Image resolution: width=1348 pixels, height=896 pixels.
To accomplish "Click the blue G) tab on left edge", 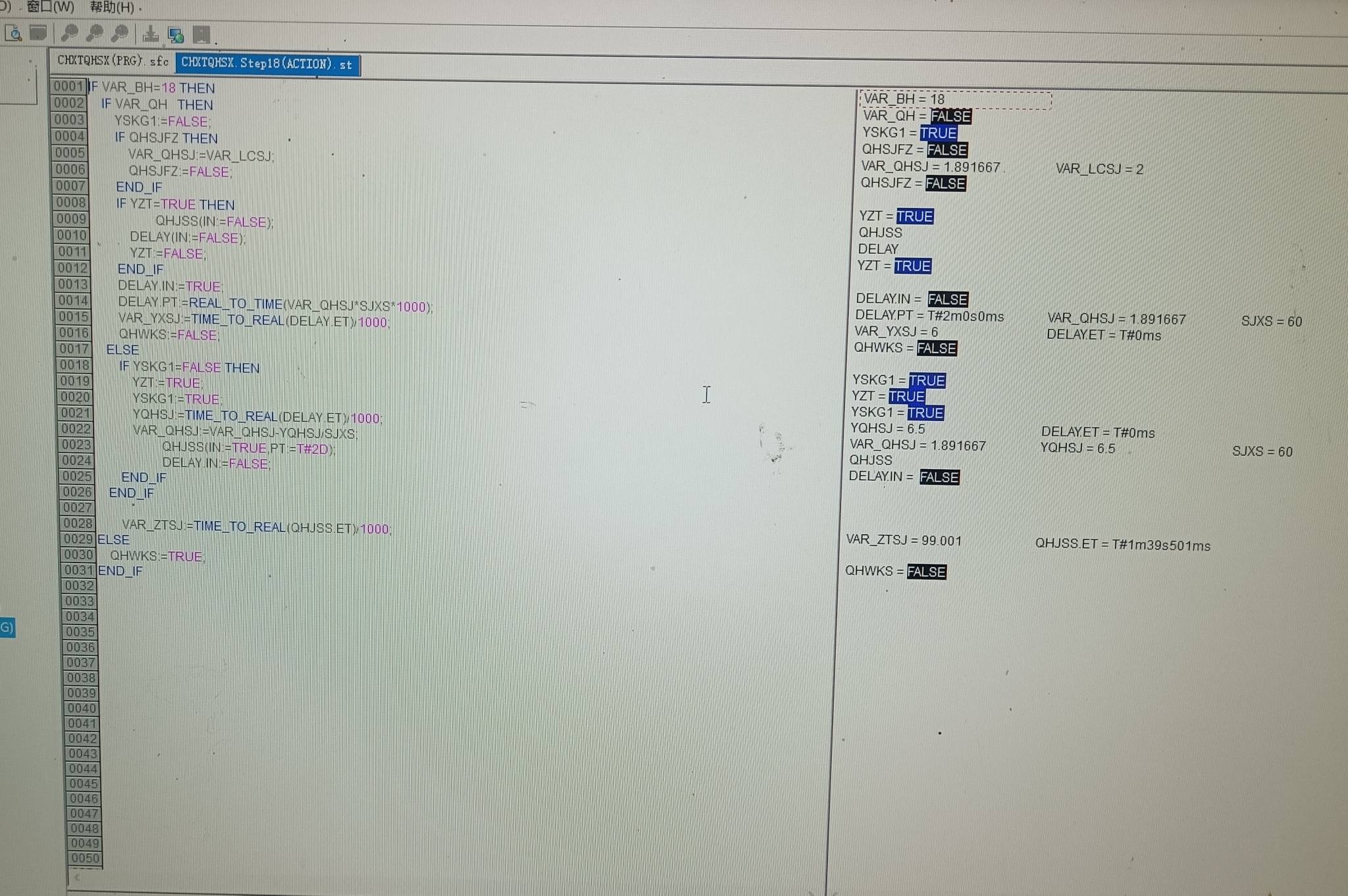I will (x=7, y=627).
